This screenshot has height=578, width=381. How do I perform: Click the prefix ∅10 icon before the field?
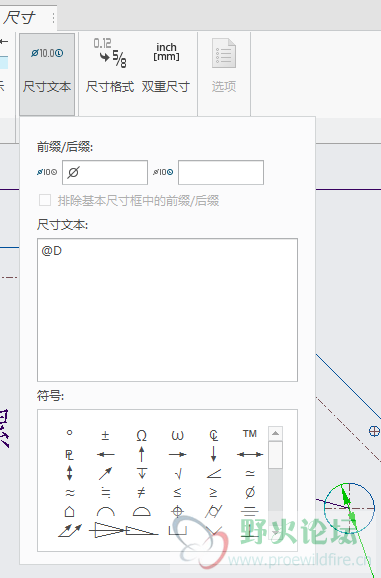click(x=47, y=172)
